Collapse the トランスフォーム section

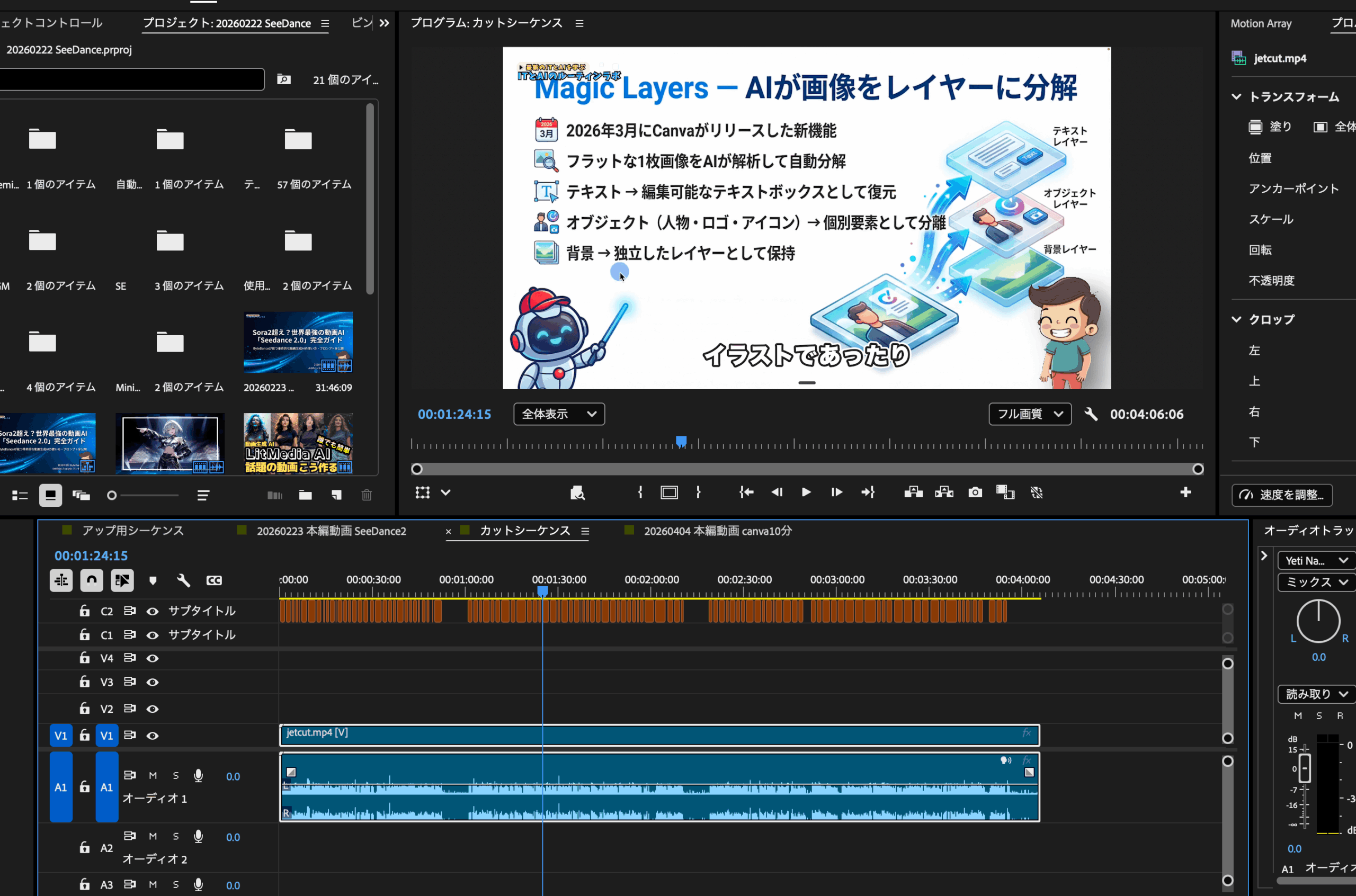click(x=1236, y=96)
